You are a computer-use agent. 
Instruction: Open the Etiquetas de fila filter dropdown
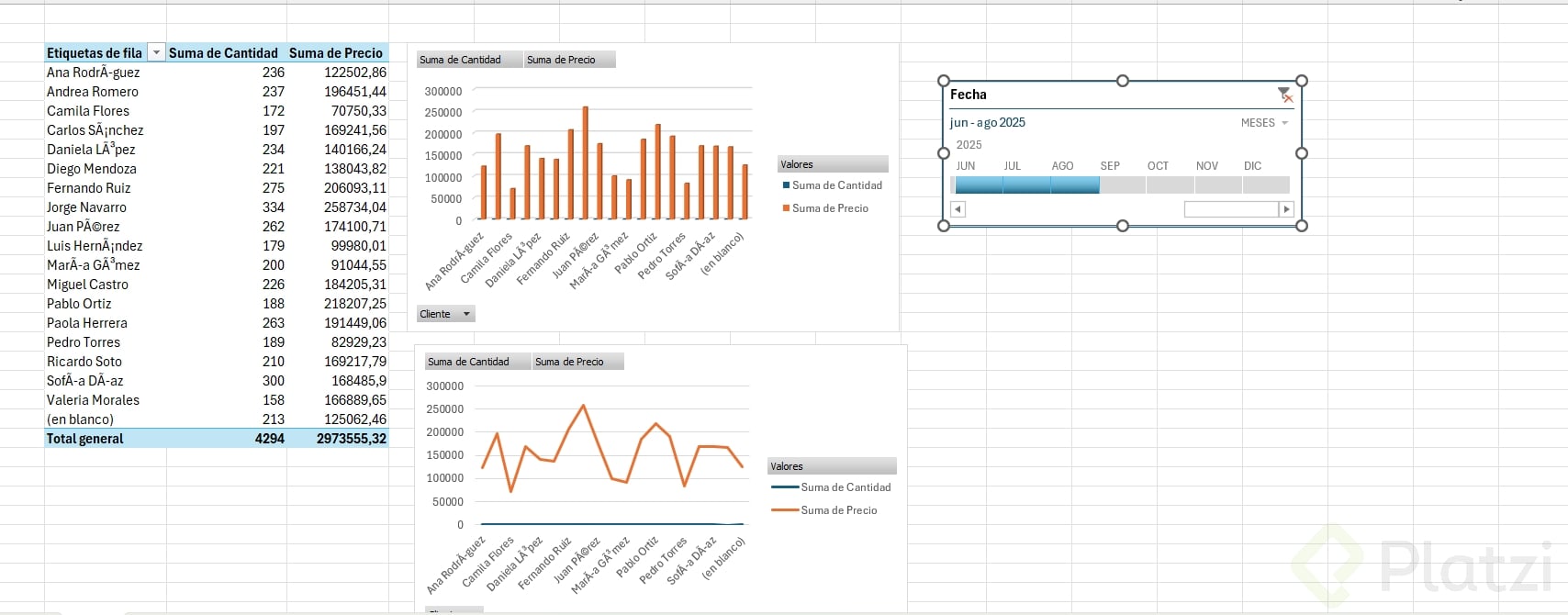coord(156,53)
